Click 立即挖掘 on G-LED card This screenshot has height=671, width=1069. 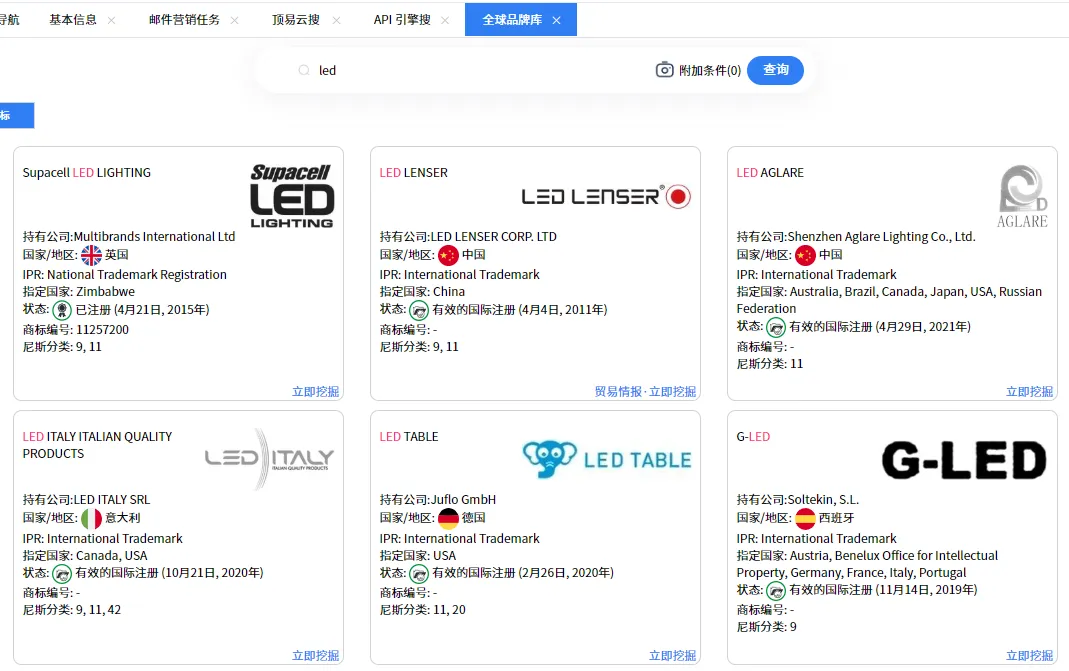click(1029, 655)
